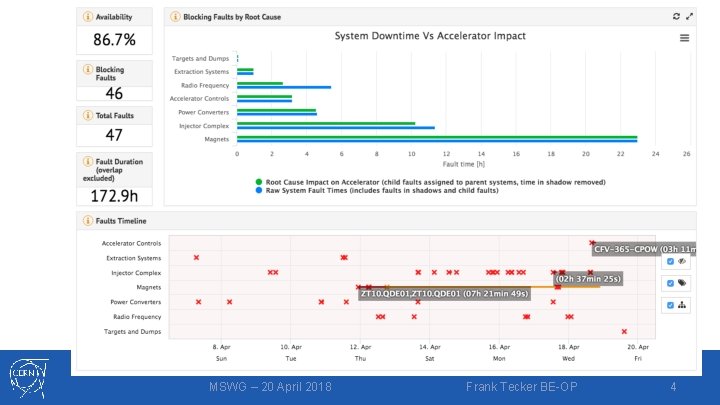Open the chart hamburger export menu

684,38
